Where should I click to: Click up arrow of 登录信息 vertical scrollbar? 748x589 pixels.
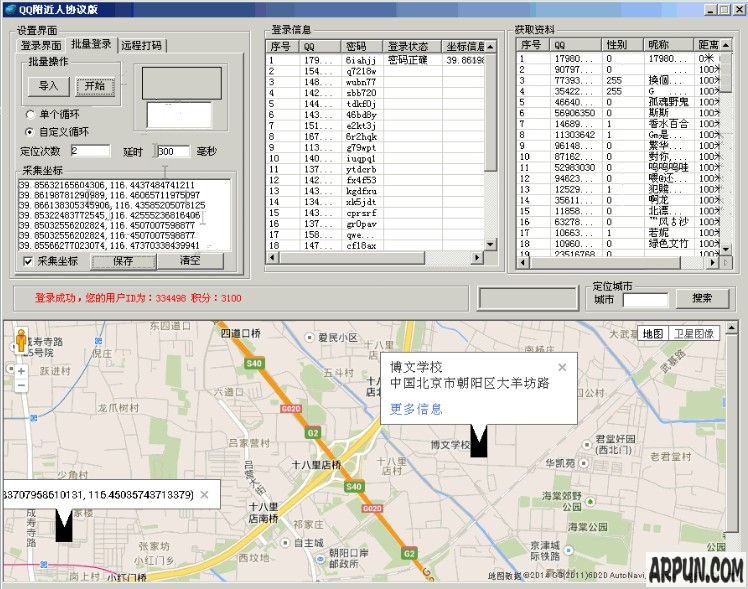pos(490,47)
